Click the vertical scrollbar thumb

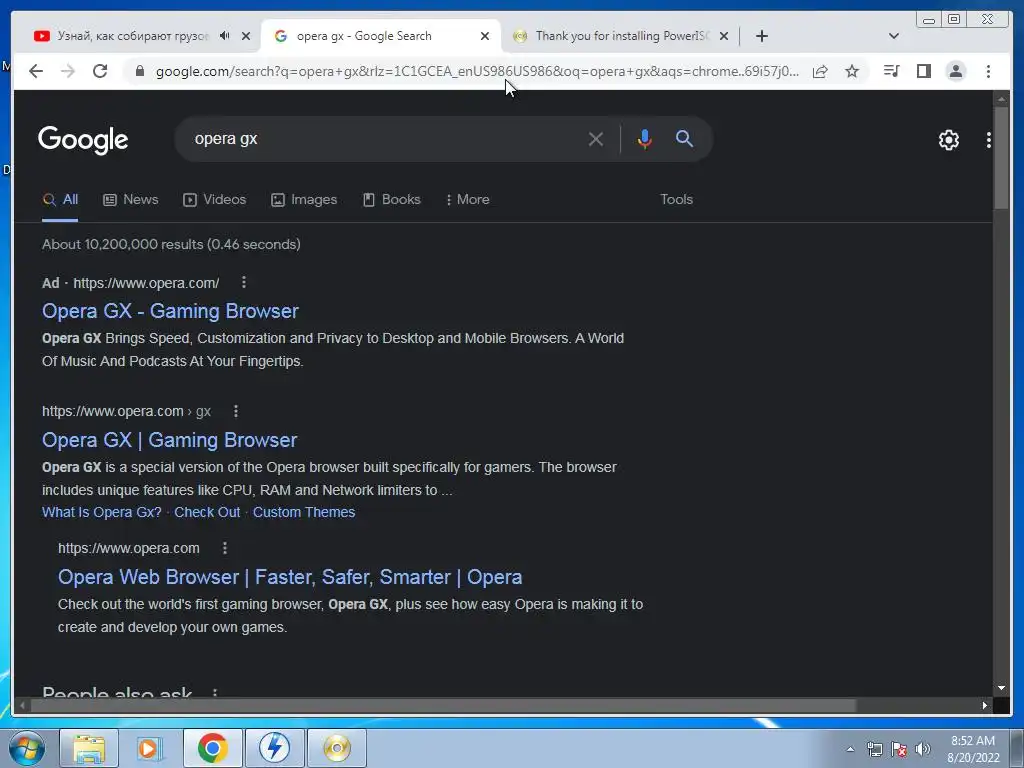(1001, 158)
